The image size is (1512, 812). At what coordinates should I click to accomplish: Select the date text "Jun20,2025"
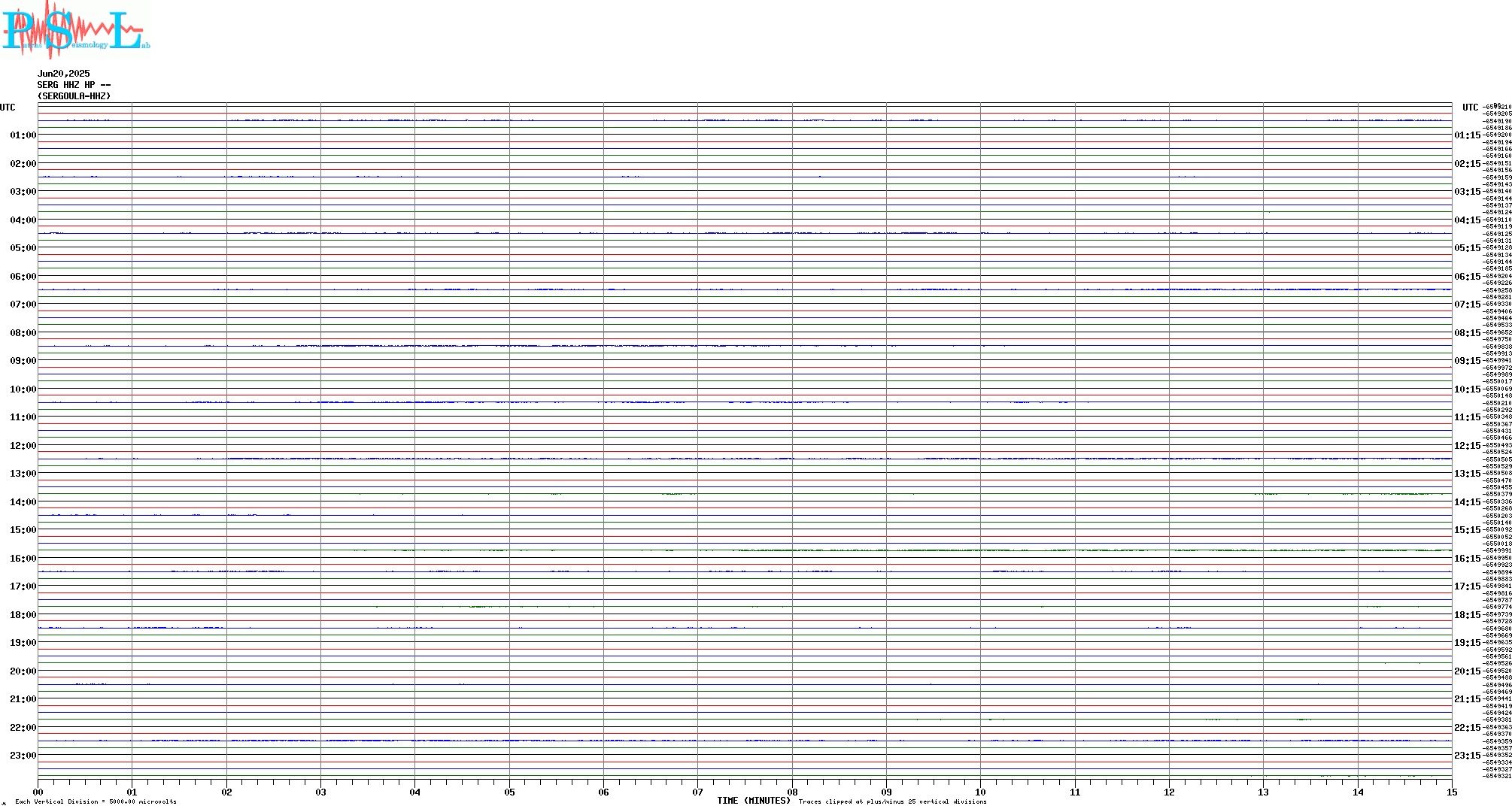pyautogui.click(x=64, y=74)
